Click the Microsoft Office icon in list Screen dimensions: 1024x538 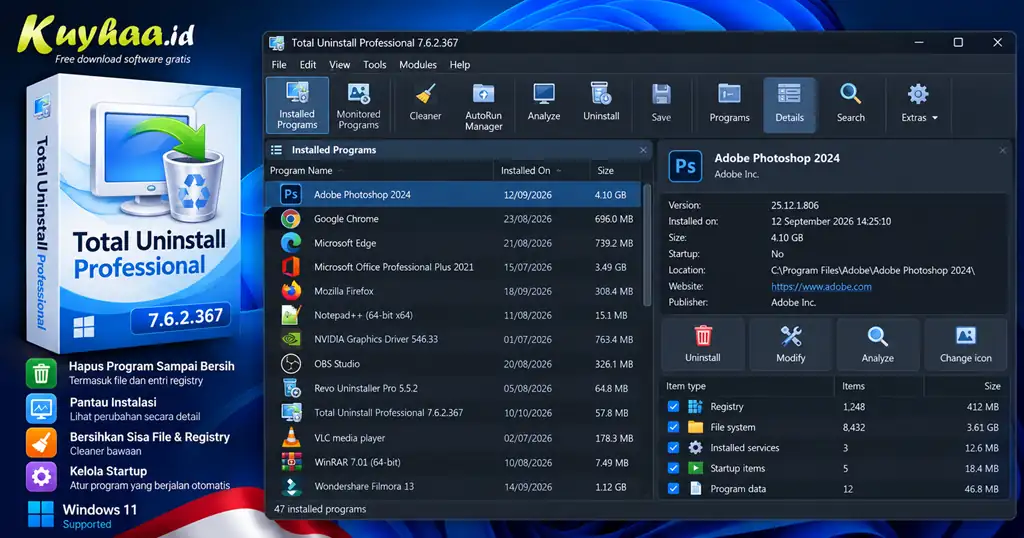point(291,267)
